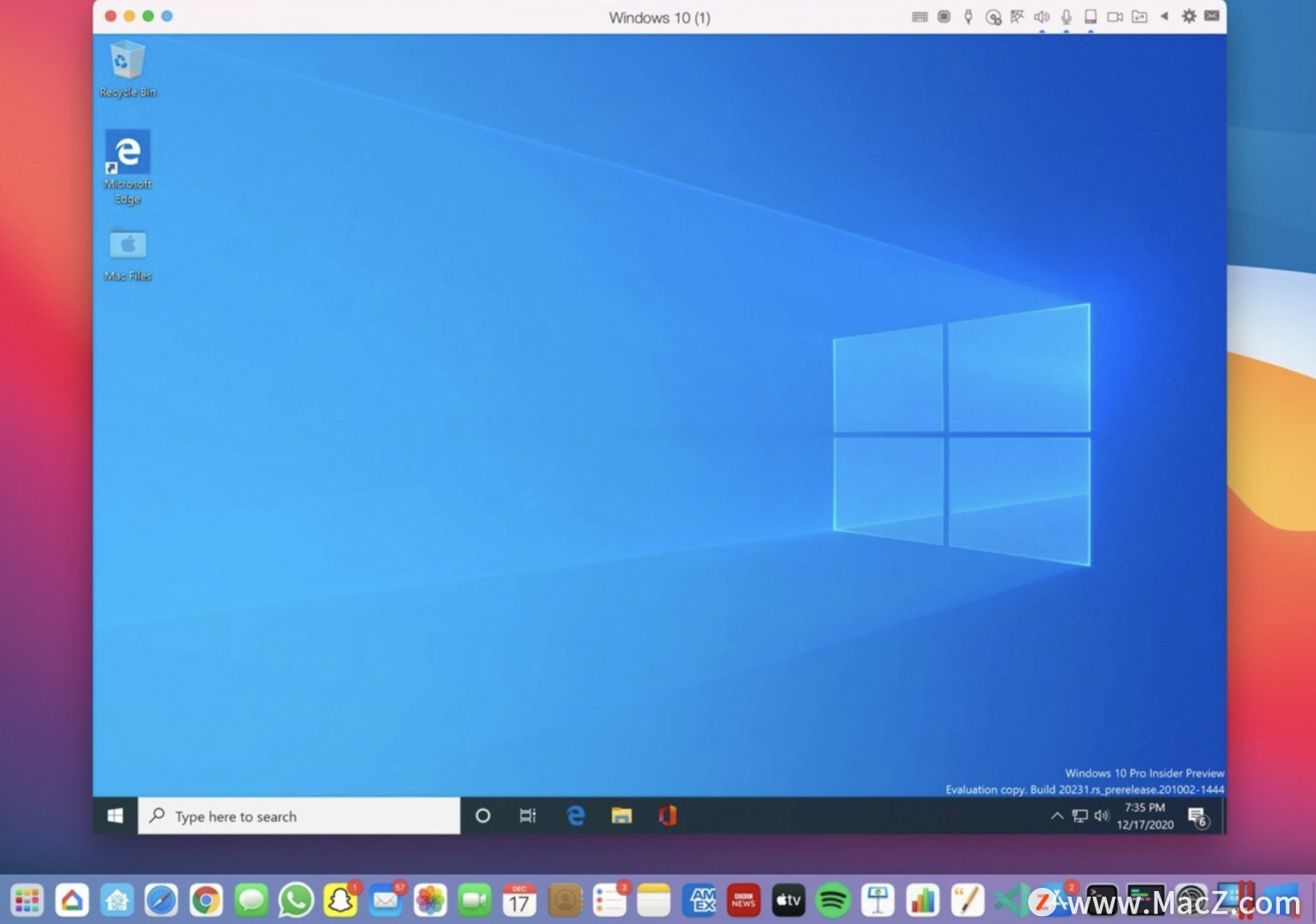The image size is (1316, 924).
Task: Click the CPU chip icon in title bar
Action: (944, 17)
